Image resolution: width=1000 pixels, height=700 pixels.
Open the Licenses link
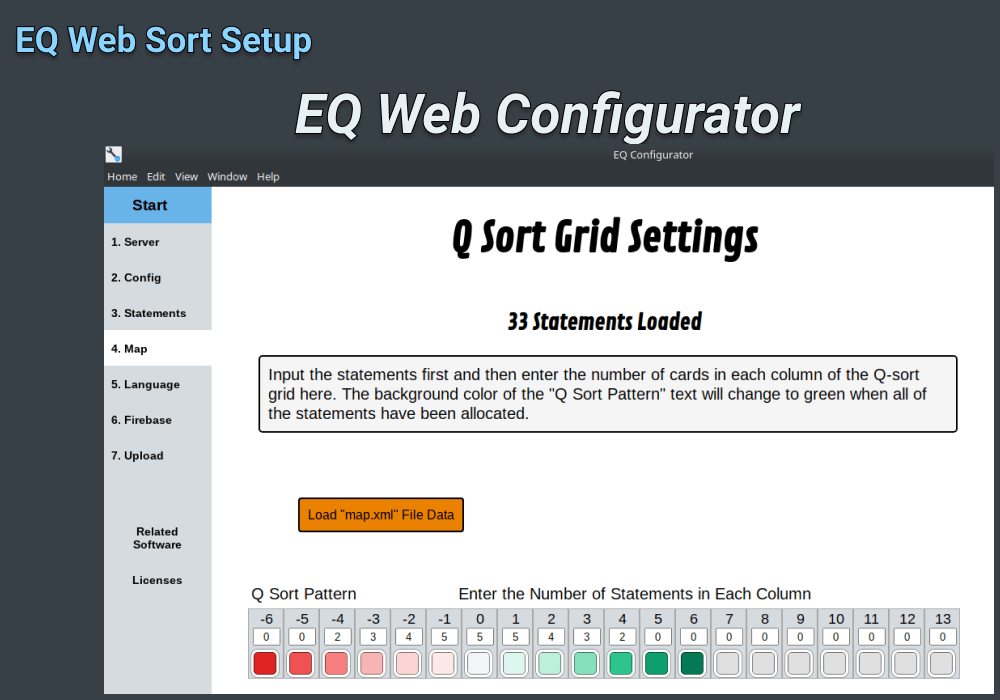click(x=157, y=580)
